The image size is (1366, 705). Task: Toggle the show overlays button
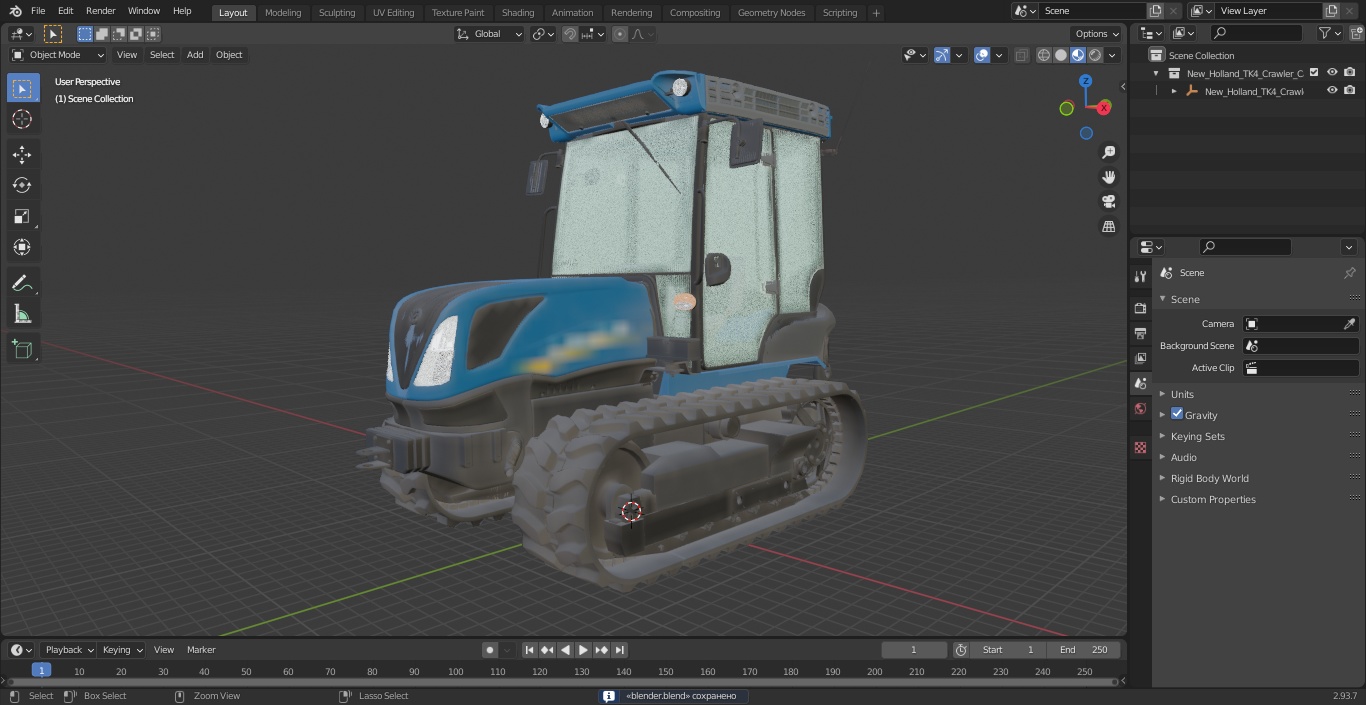tap(982, 55)
